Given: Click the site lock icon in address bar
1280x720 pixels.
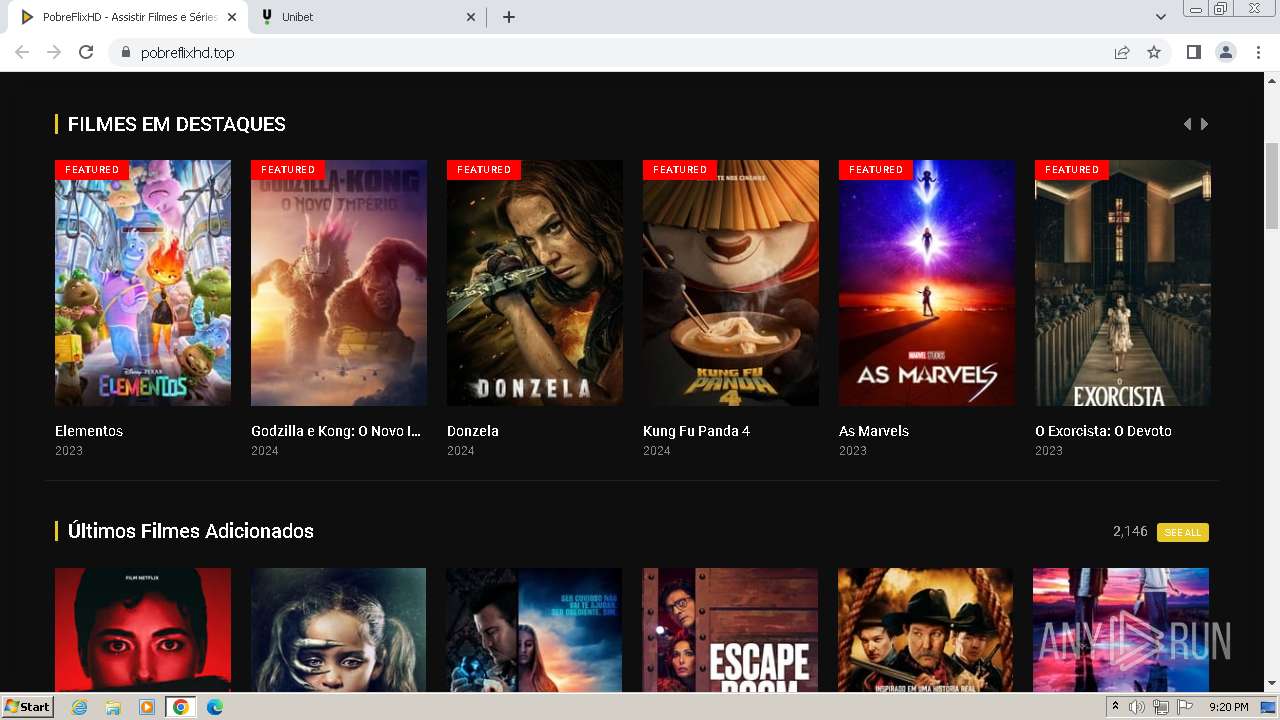Looking at the screenshot, I should tap(125, 52).
